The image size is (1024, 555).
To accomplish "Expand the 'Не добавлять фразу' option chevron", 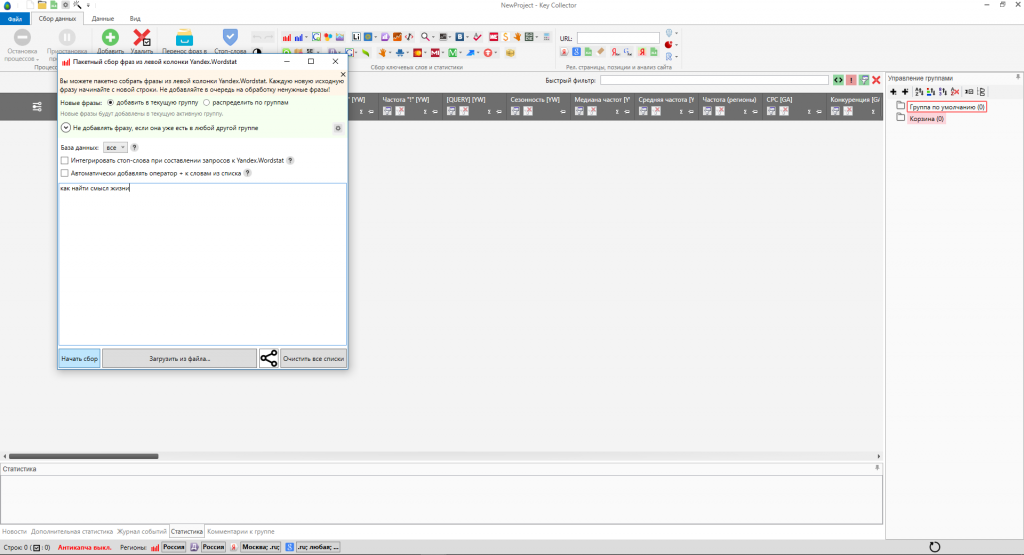I will point(65,128).
